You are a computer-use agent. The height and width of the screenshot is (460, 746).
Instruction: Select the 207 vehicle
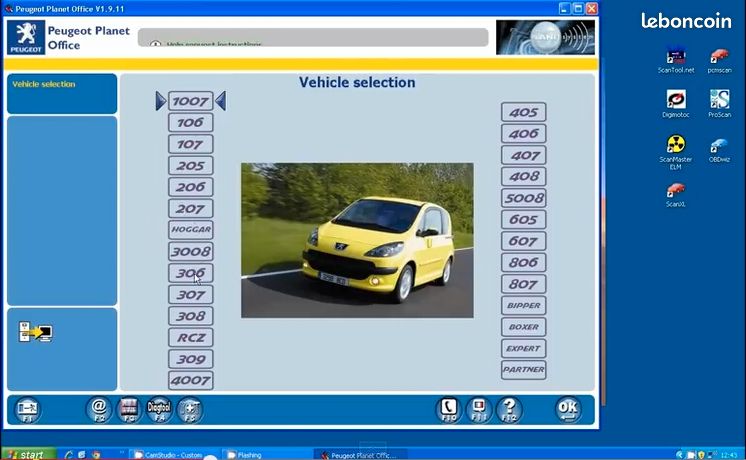click(191, 208)
